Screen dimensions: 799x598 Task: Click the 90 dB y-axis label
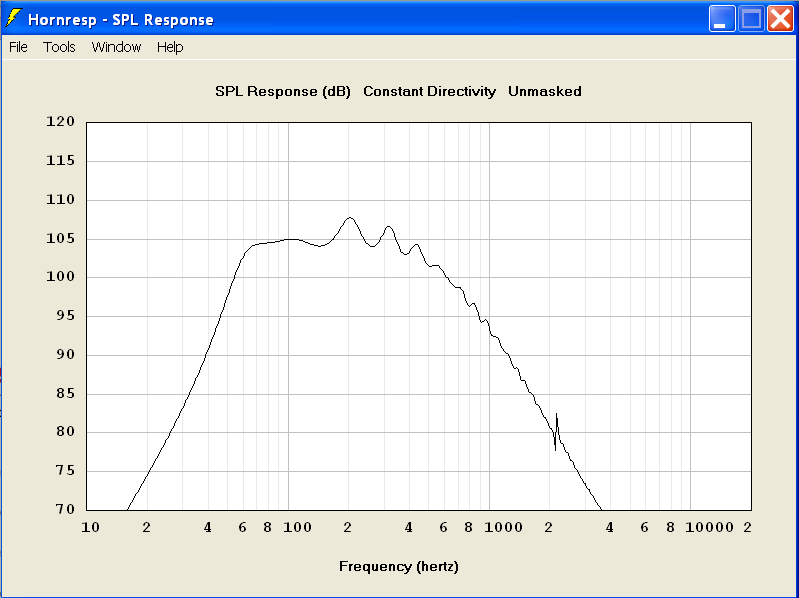pyautogui.click(x=64, y=355)
